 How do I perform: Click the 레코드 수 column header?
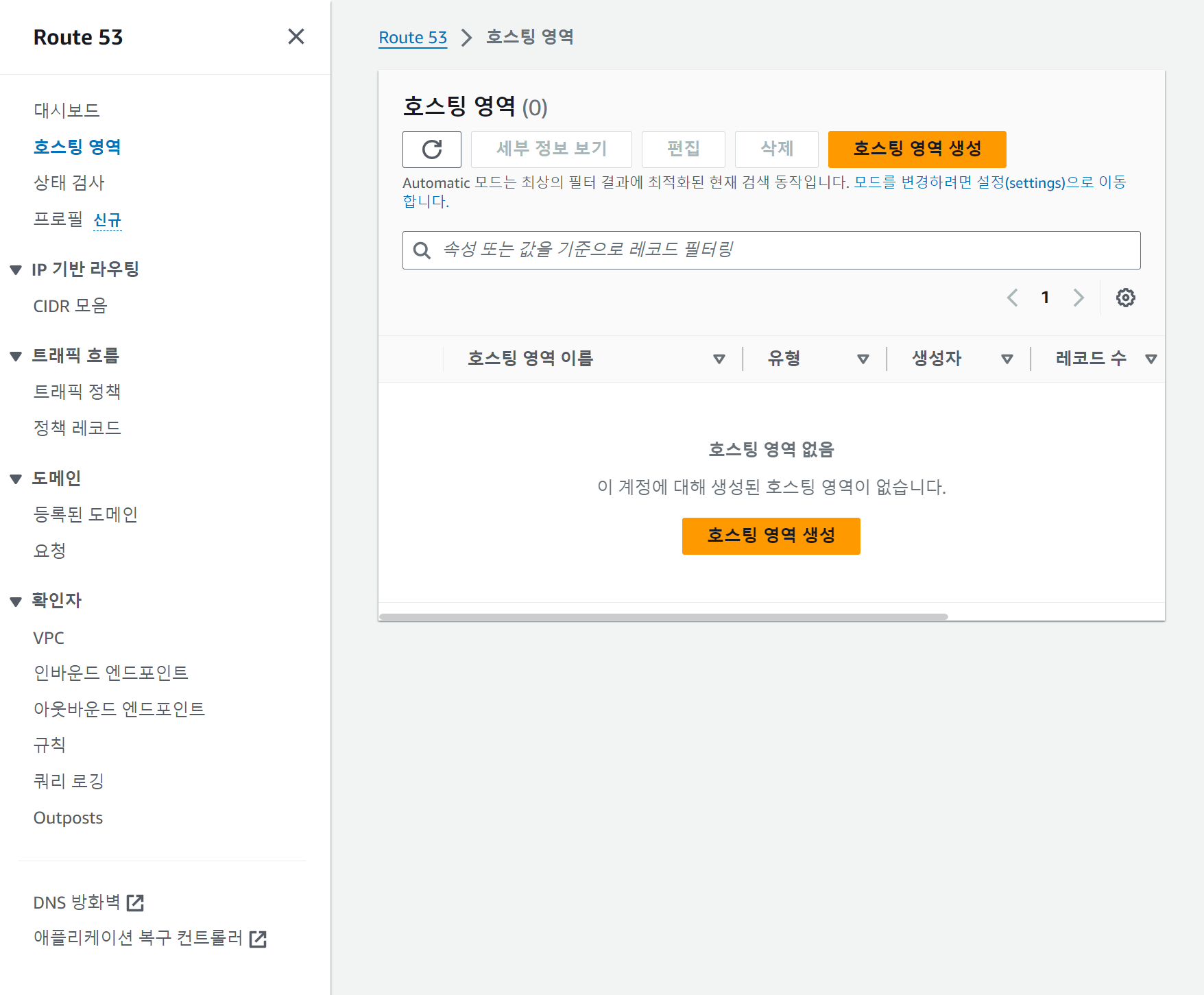point(1091,359)
